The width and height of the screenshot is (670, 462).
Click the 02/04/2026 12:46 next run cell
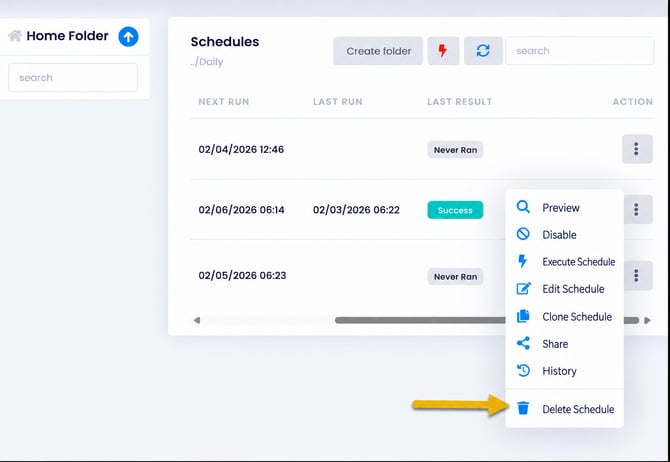click(x=241, y=149)
